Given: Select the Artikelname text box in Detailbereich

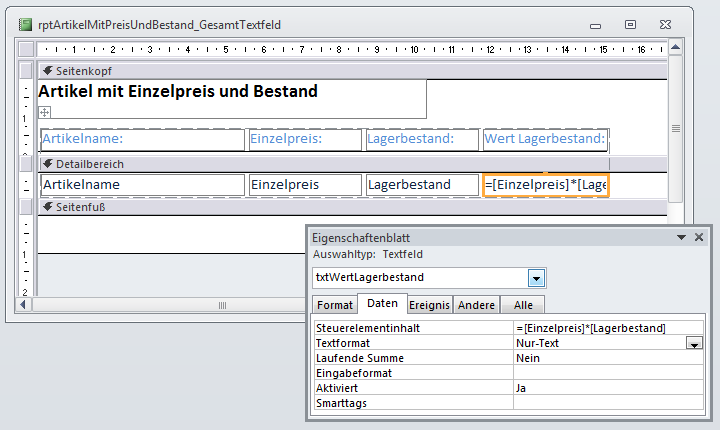Looking at the screenshot, I should pos(142,185).
